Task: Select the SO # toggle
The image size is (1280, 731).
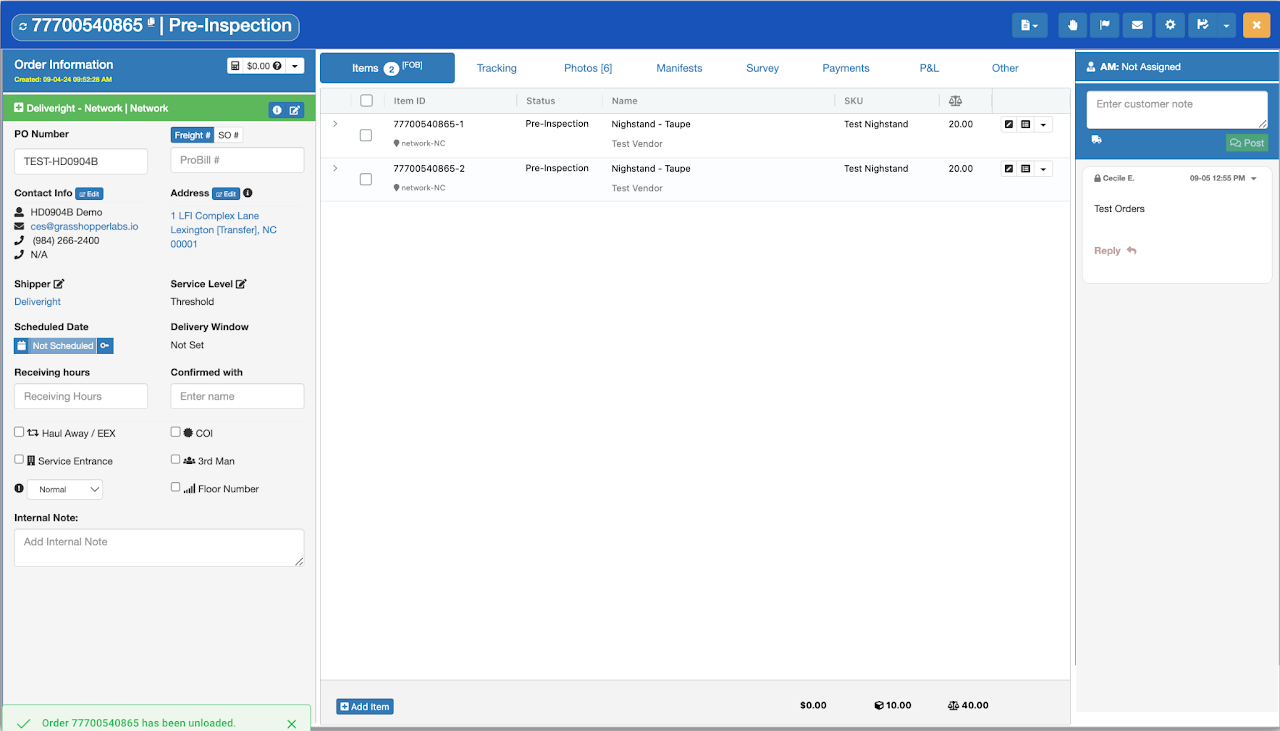Action: point(229,135)
